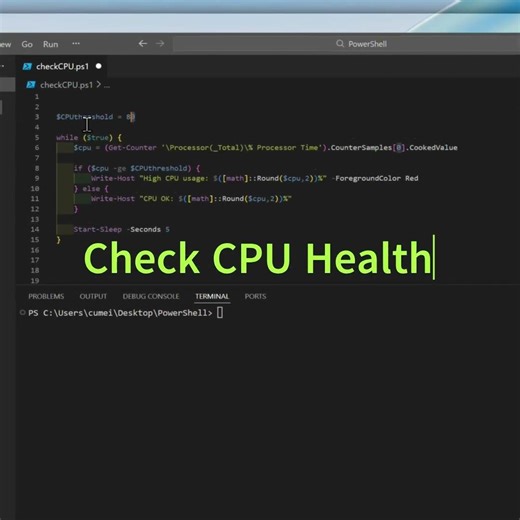Click line number 6 in the gutter

point(37,148)
